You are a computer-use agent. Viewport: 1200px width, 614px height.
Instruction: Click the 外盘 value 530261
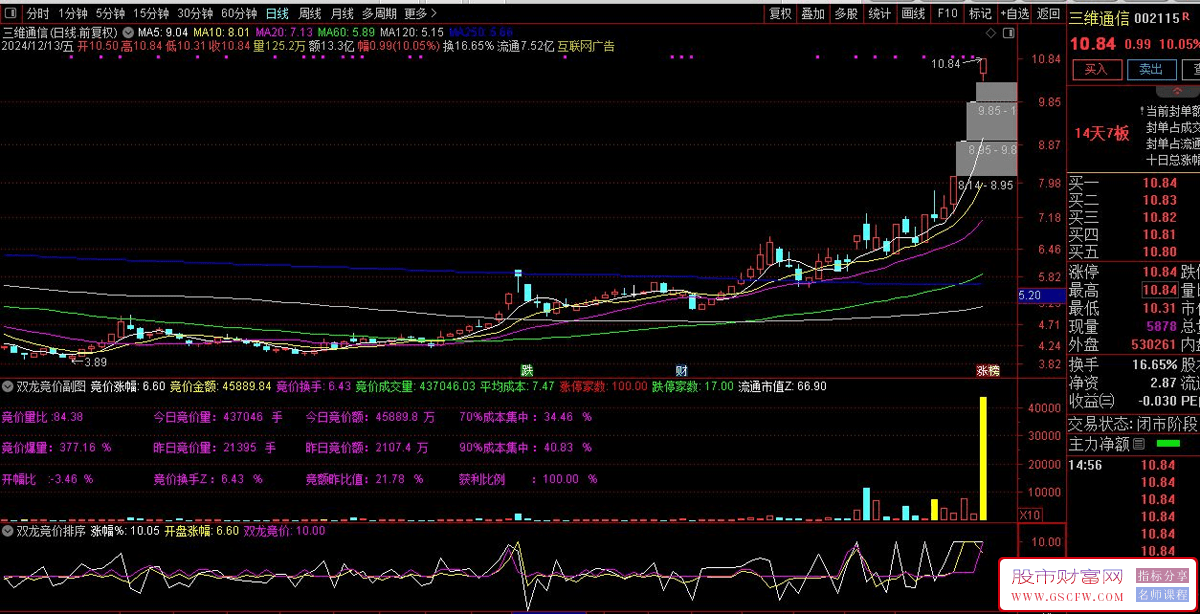1153,344
